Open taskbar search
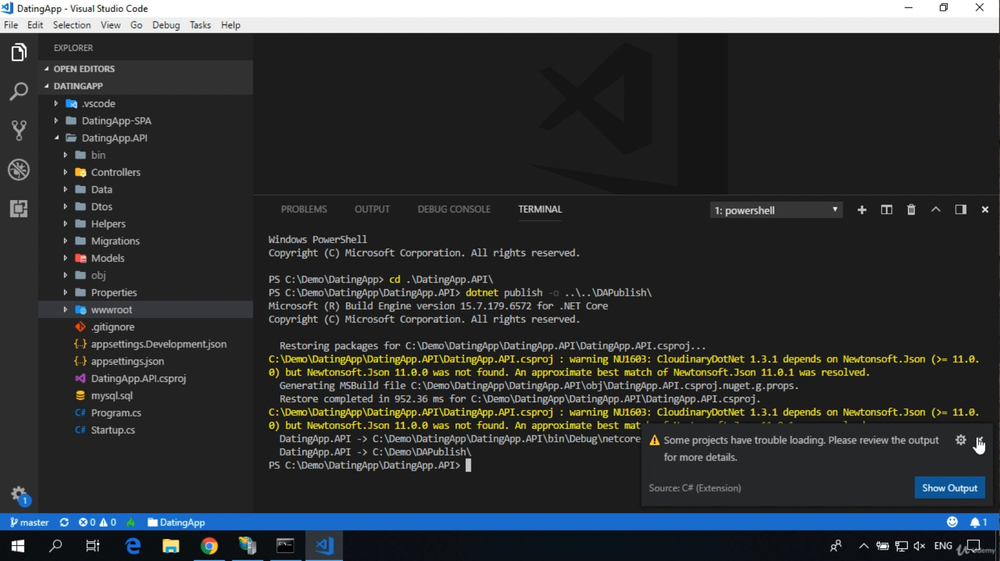The image size is (1000, 561). [x=55, y=546]
